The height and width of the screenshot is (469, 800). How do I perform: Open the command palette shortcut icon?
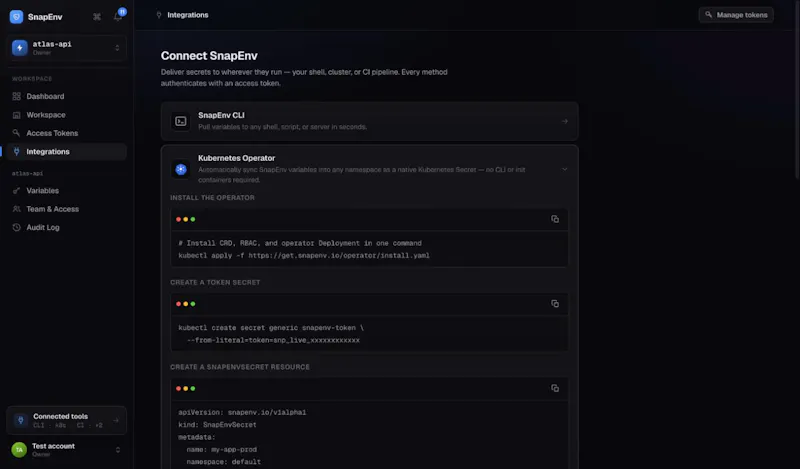(x=97, y=17)
